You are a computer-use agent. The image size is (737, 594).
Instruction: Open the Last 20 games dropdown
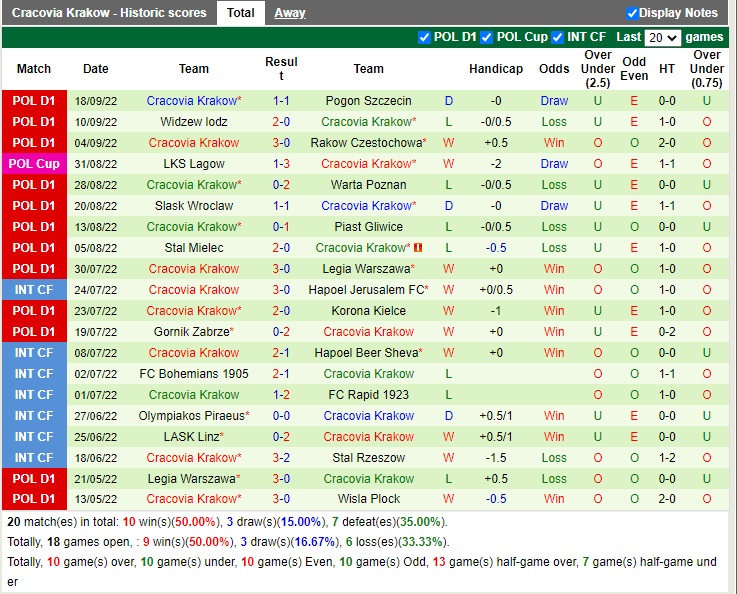tap(663, 37)
